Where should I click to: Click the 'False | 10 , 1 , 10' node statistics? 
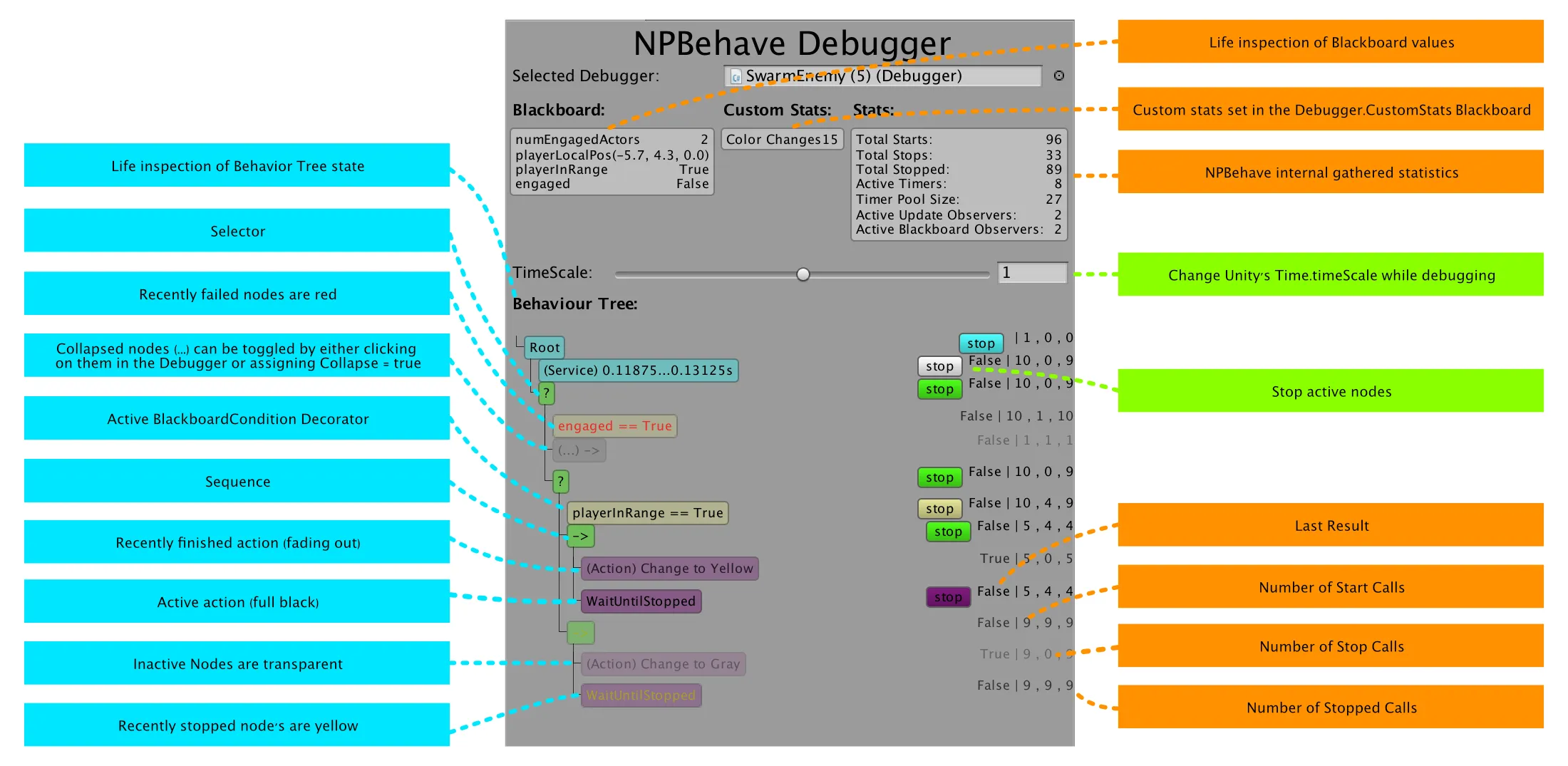[x=1016, y=416]
